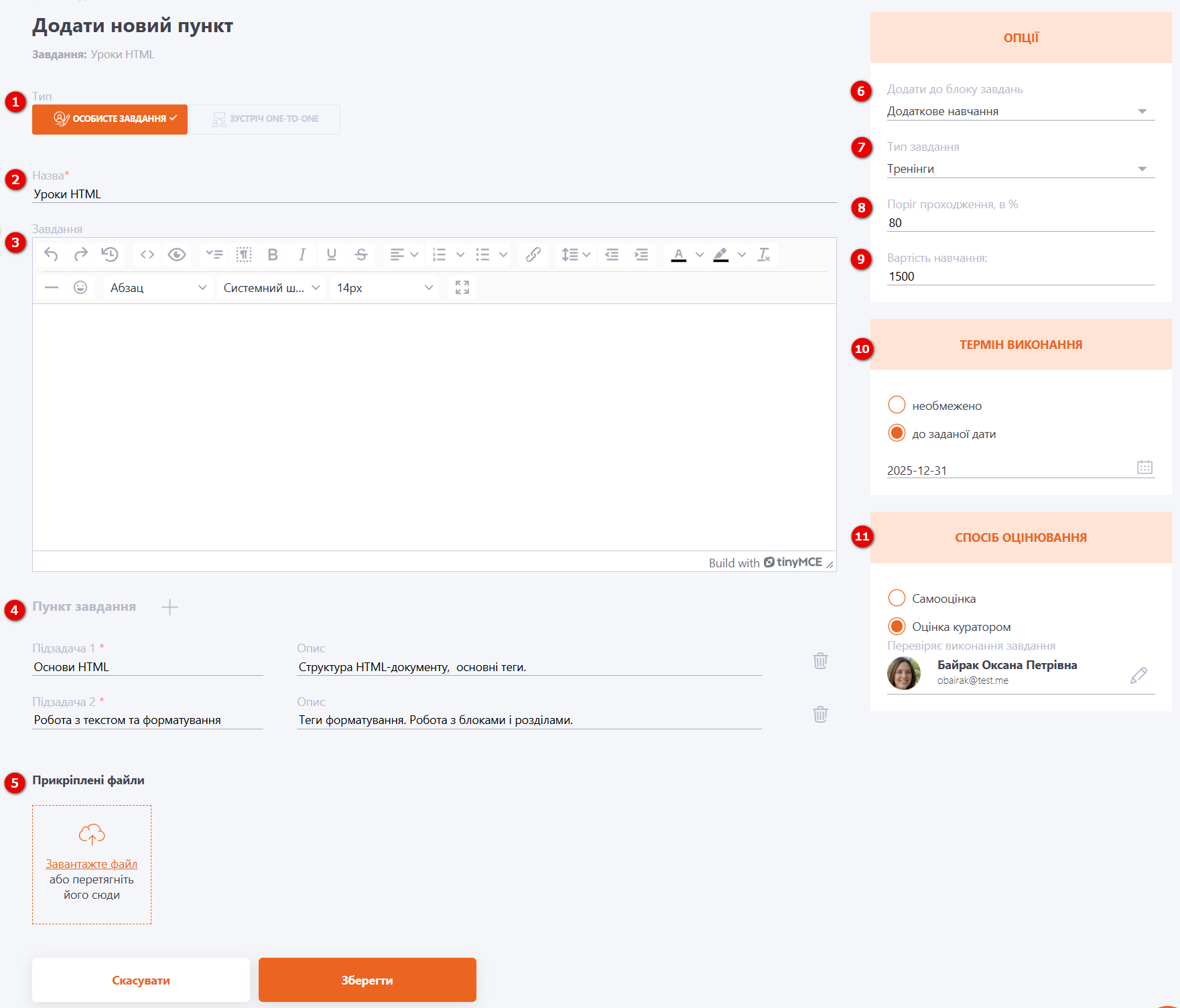The height and width of the screenshot is (1008, 1180).
Task: Switch editor to fullscreen mode
Action: pyautogui.click(x=462, y=287)
